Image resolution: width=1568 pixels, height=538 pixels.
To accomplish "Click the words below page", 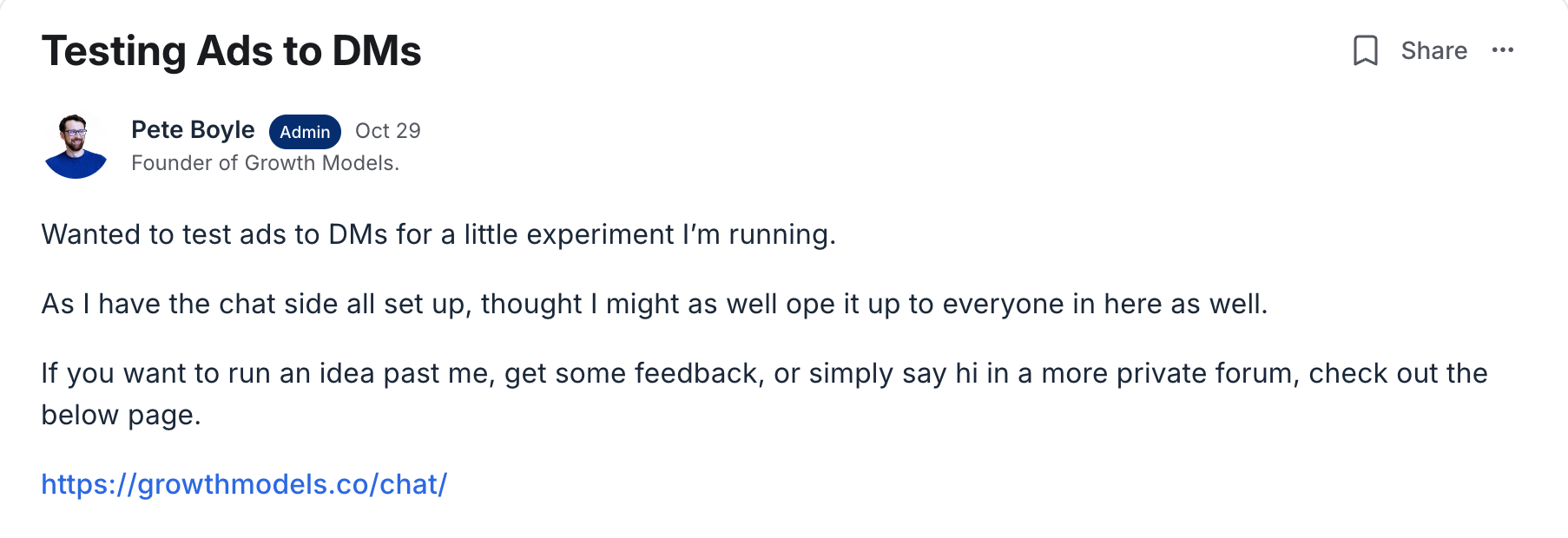I will (120, 415).
